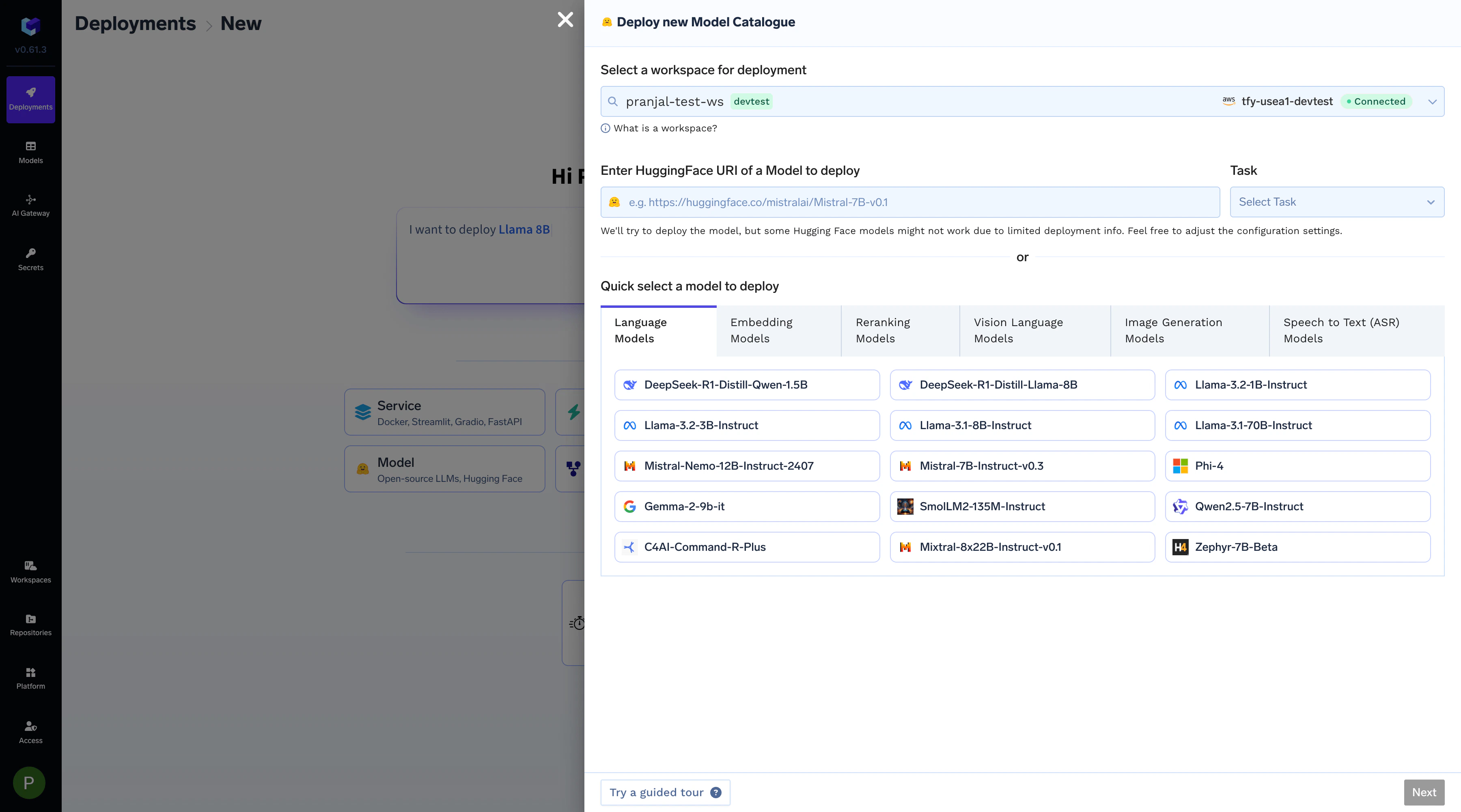Open the AI Gateway sidebar icon
1461x812 pixels.
[30, 204]
